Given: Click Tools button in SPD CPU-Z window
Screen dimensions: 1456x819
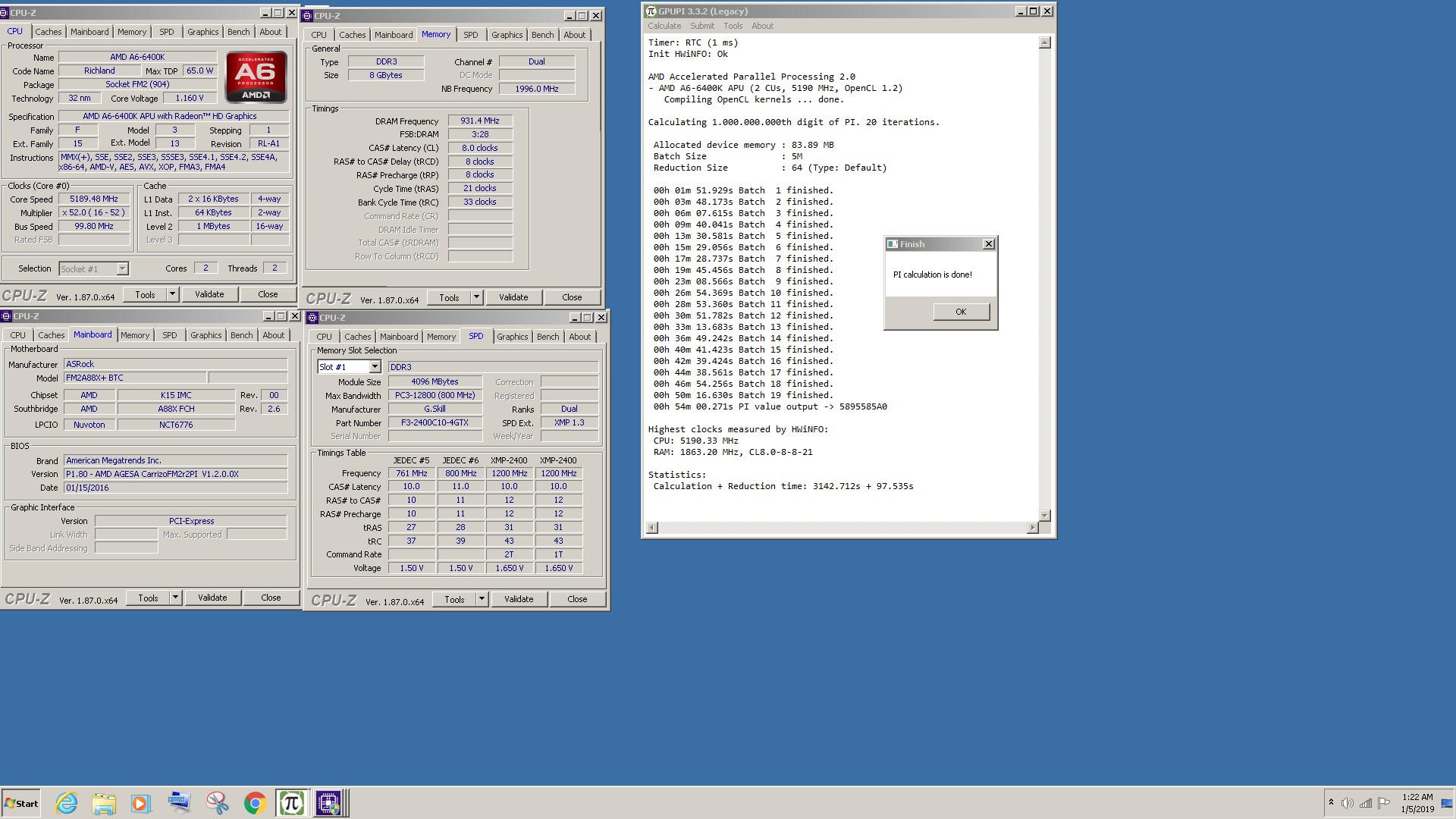Looking at the screenshot, I should tap(454, 599).
